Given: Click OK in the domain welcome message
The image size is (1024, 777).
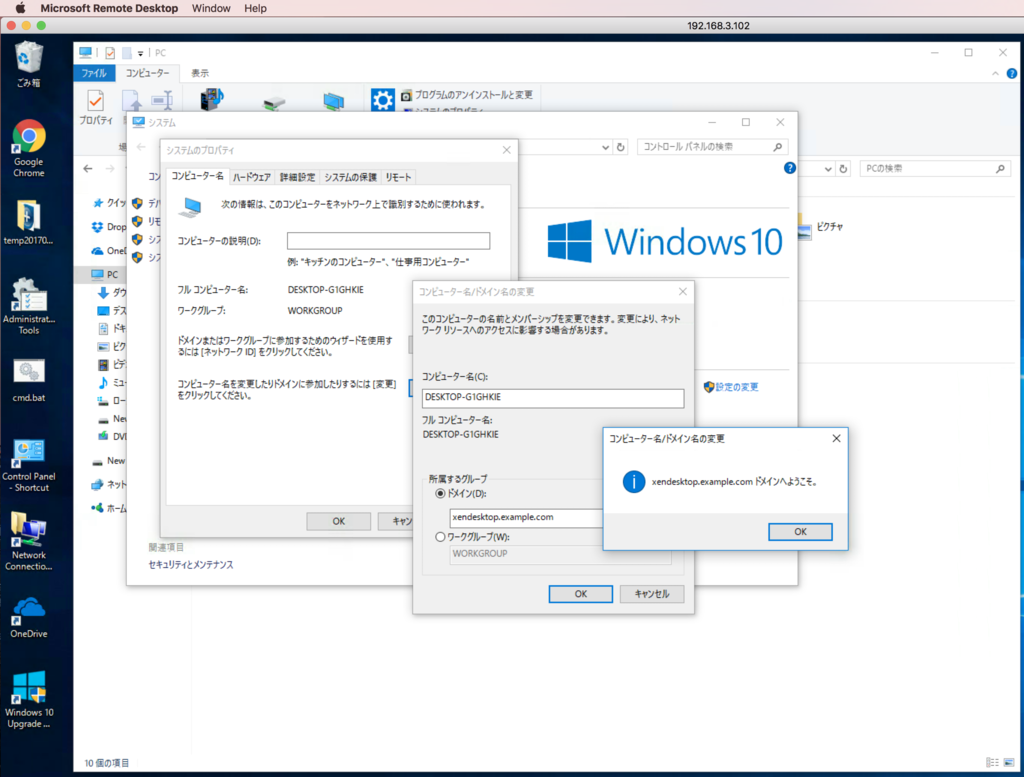Looking at the screenshot, I should [800, 531].
